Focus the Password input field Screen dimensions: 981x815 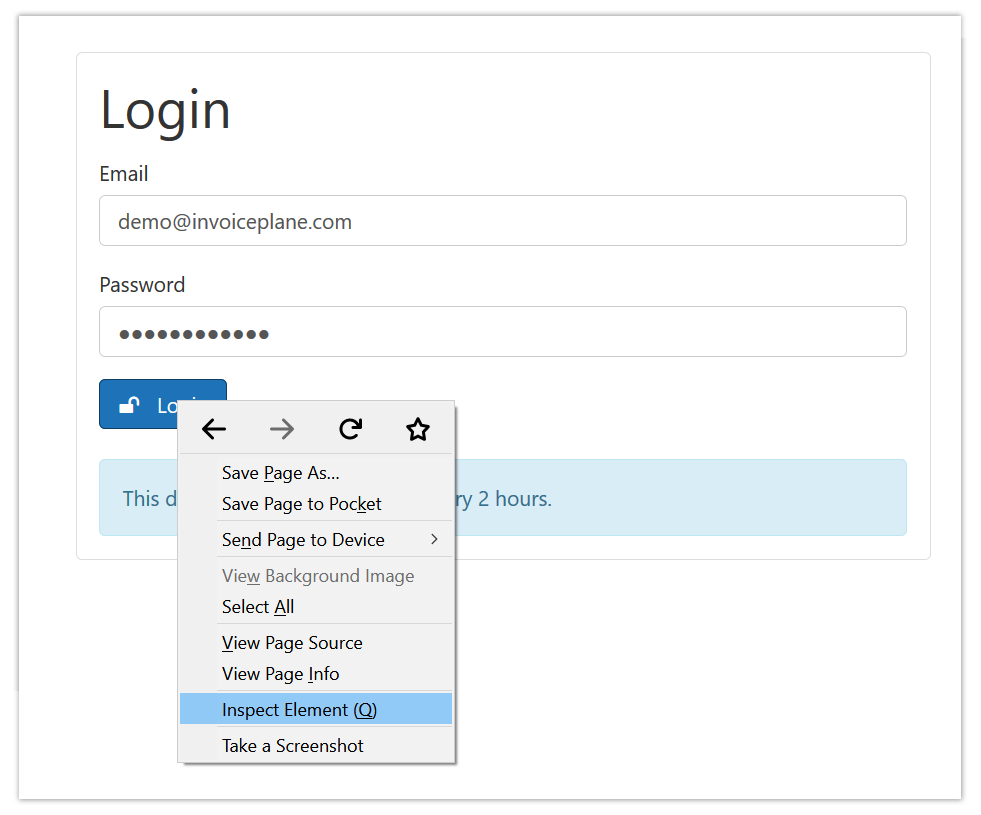(x=503, y=332)
